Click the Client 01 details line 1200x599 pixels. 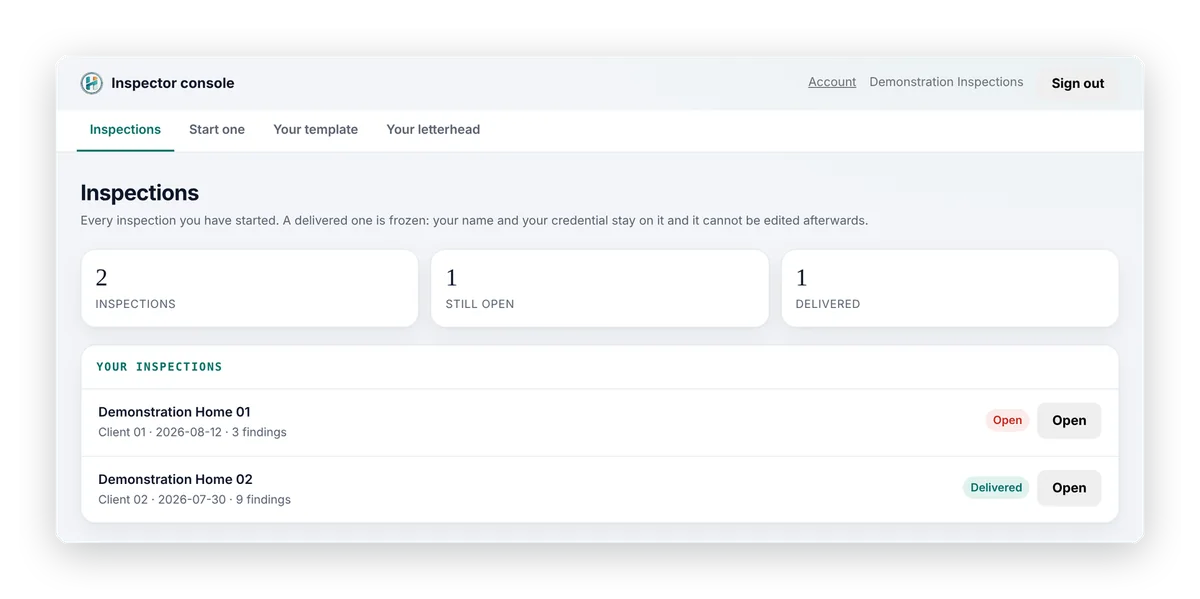(x=192, y=432)
